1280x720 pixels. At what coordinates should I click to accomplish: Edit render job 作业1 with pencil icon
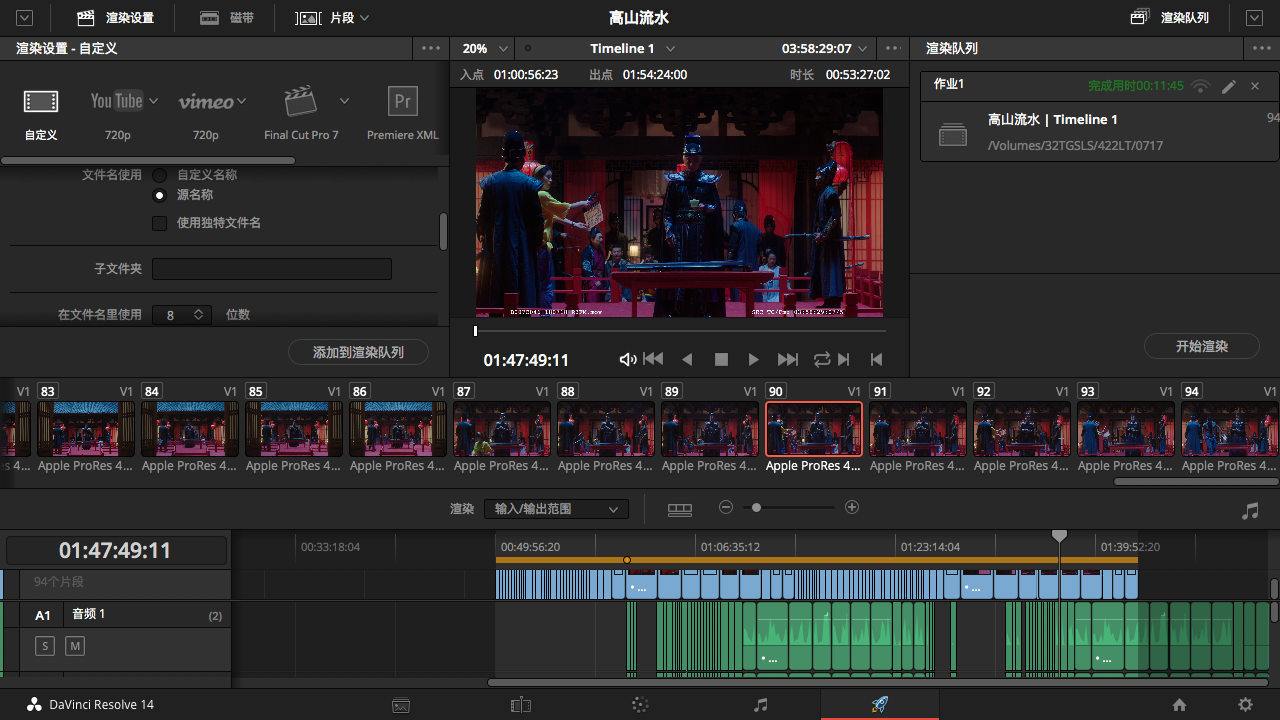[1229, 86]
